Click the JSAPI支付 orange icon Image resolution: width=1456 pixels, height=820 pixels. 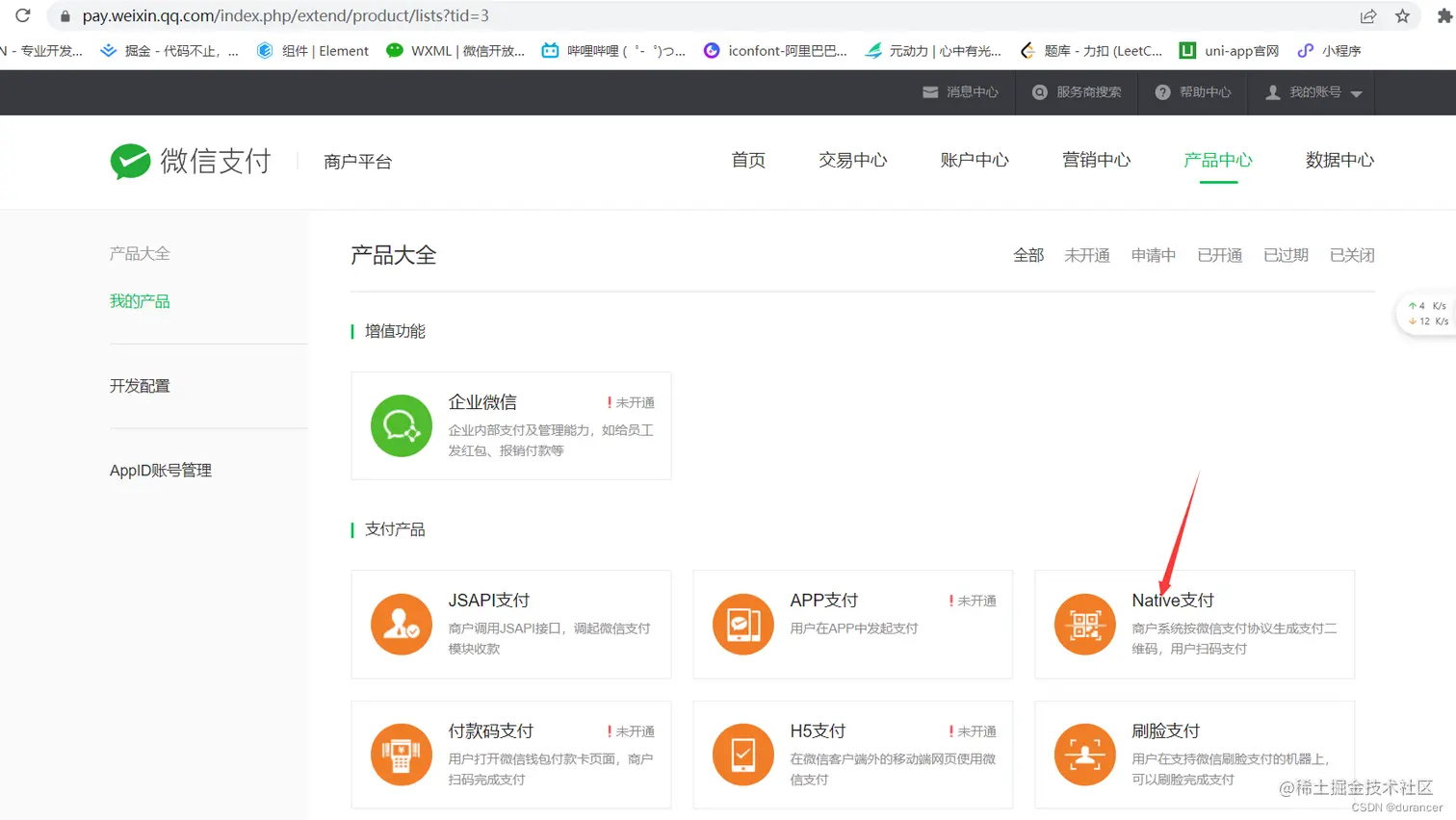(402, 624)
